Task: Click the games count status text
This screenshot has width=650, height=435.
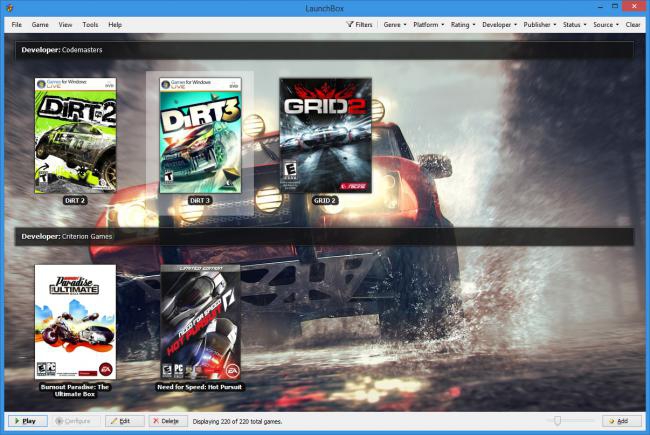Action: [x=237, y=421]
